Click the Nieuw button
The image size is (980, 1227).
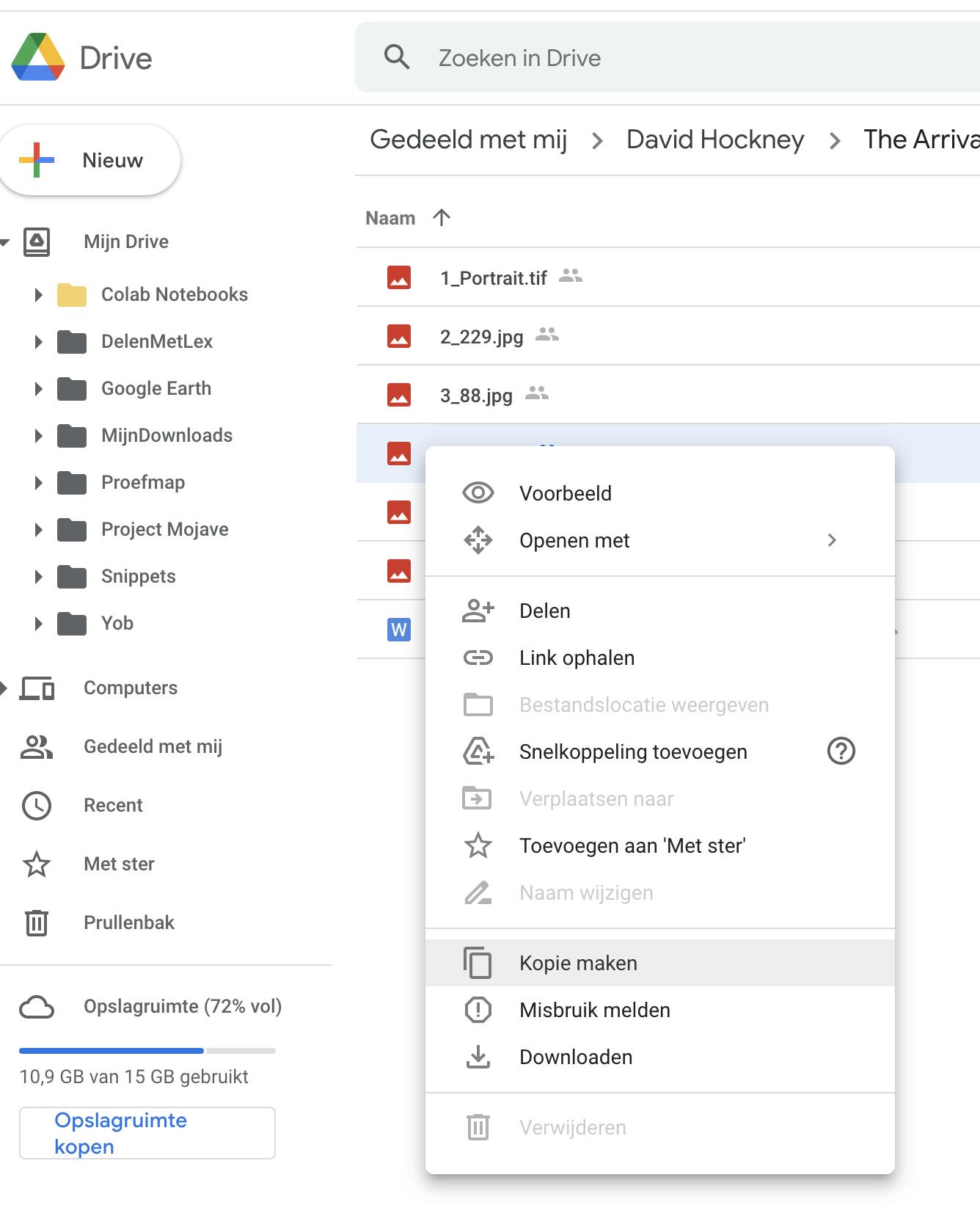(89, 160)
